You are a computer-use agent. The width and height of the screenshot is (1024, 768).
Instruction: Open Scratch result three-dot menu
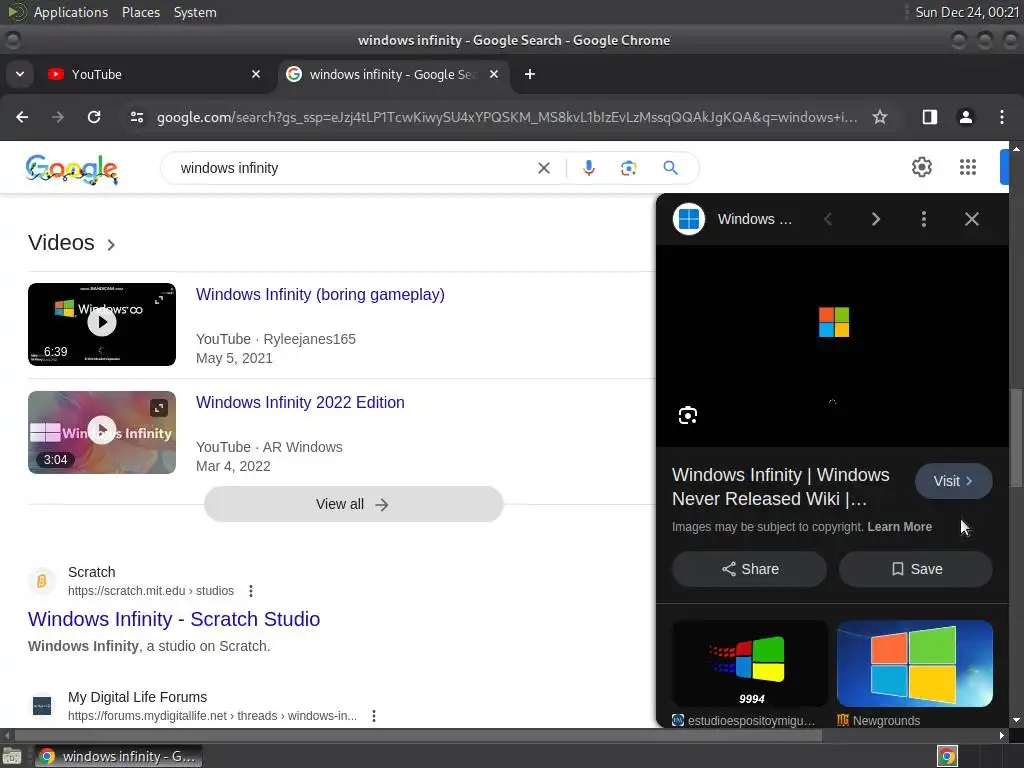point(251,591)
